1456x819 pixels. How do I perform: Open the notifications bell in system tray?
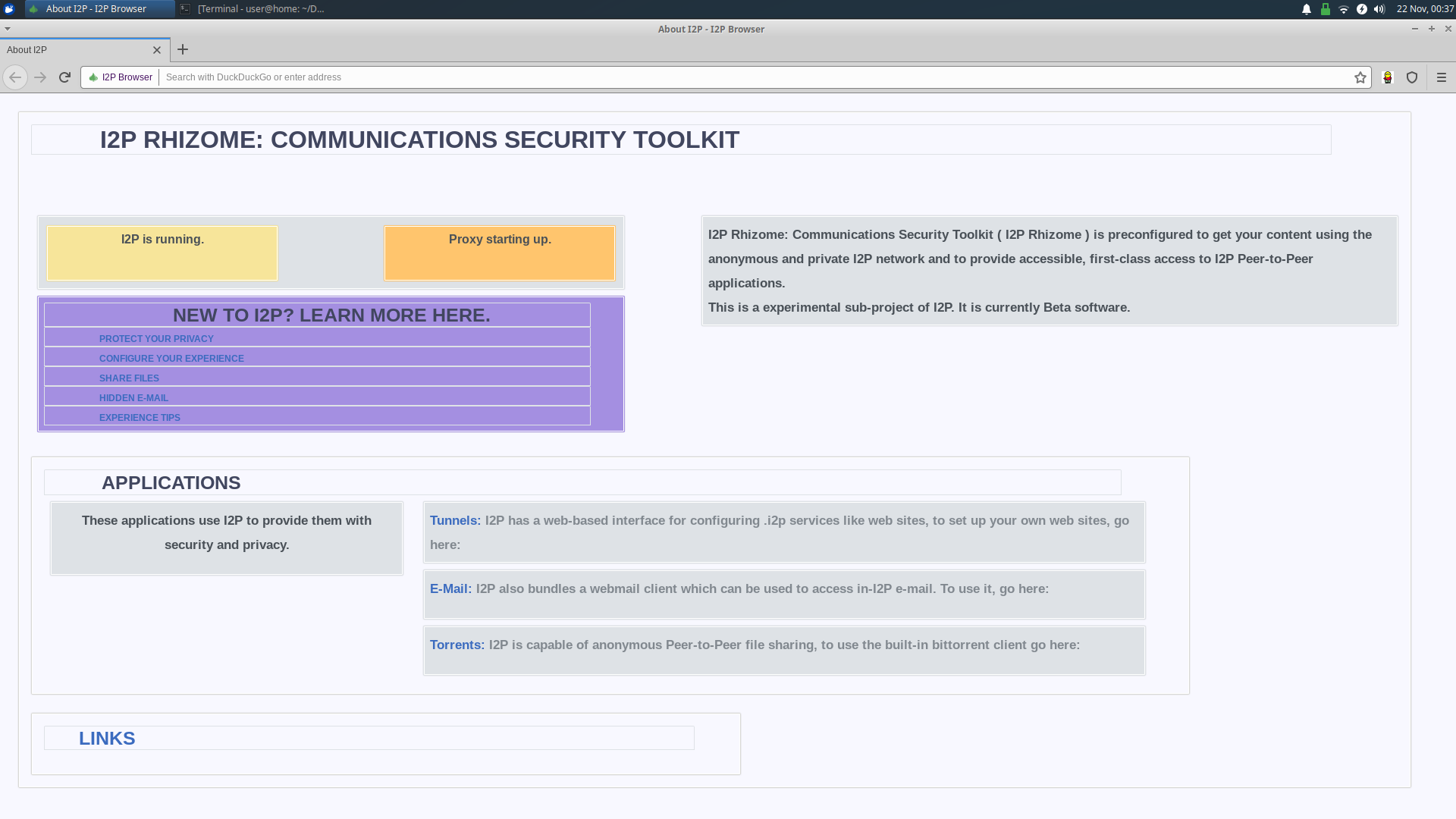tap(1307, 9)
